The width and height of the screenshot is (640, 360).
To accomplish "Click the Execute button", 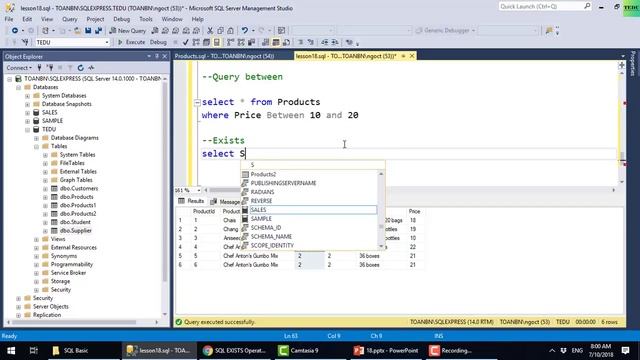I will point(131,42).
